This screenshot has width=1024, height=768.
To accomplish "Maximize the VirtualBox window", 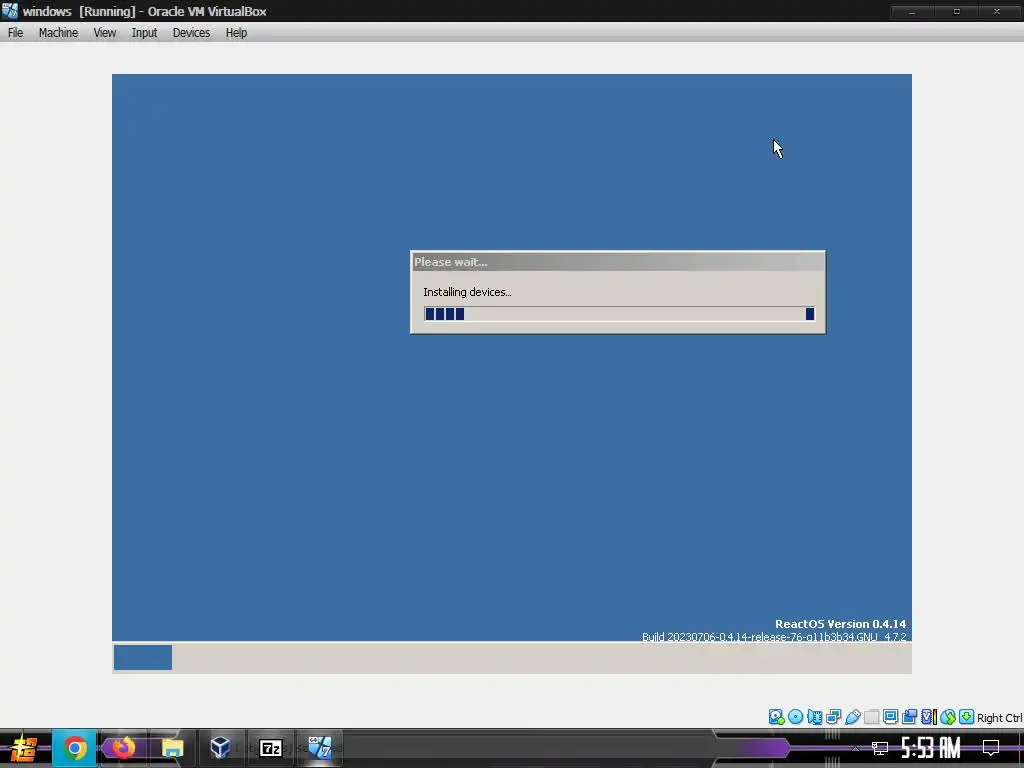I will [x=957, y=11].
